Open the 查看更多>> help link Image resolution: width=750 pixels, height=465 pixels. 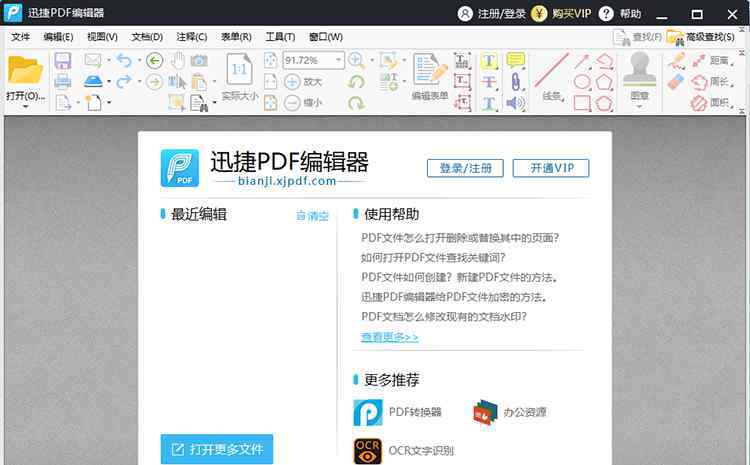click(x=389, y=337)
